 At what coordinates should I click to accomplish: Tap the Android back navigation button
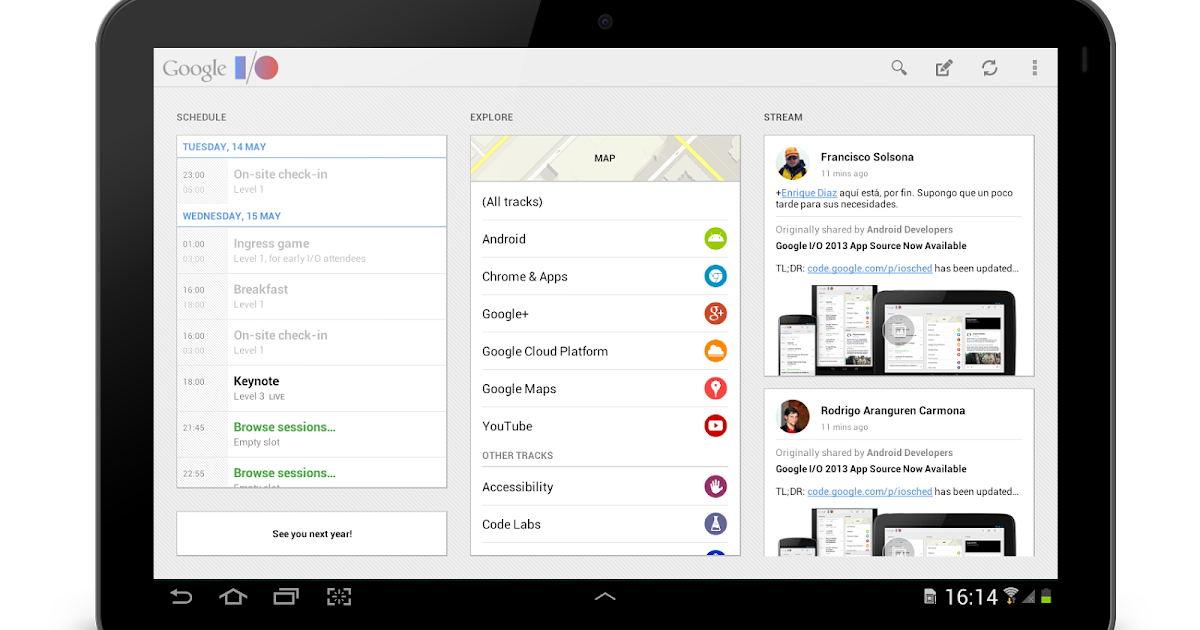click(x=181, y=597)
